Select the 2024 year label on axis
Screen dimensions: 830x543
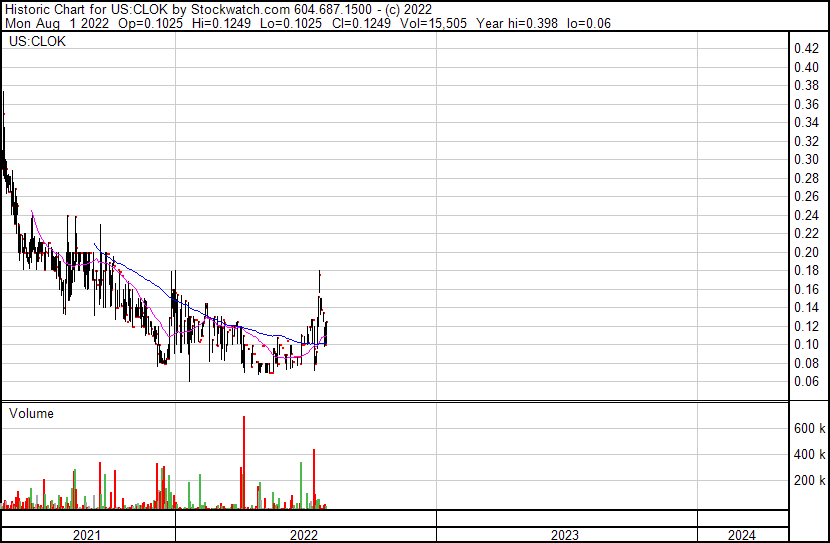pos(742,535)
